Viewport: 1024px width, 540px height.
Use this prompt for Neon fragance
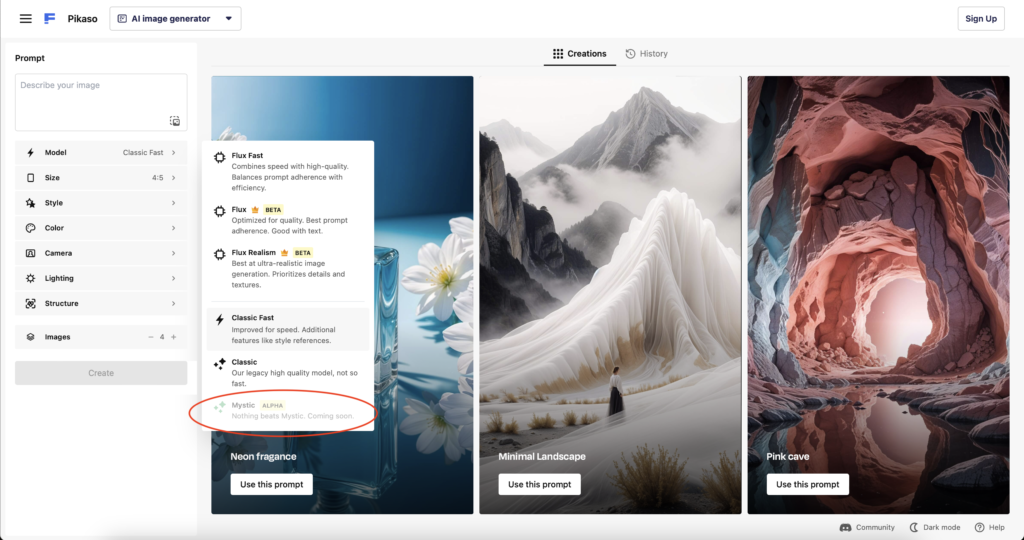[x=272, y=484]
